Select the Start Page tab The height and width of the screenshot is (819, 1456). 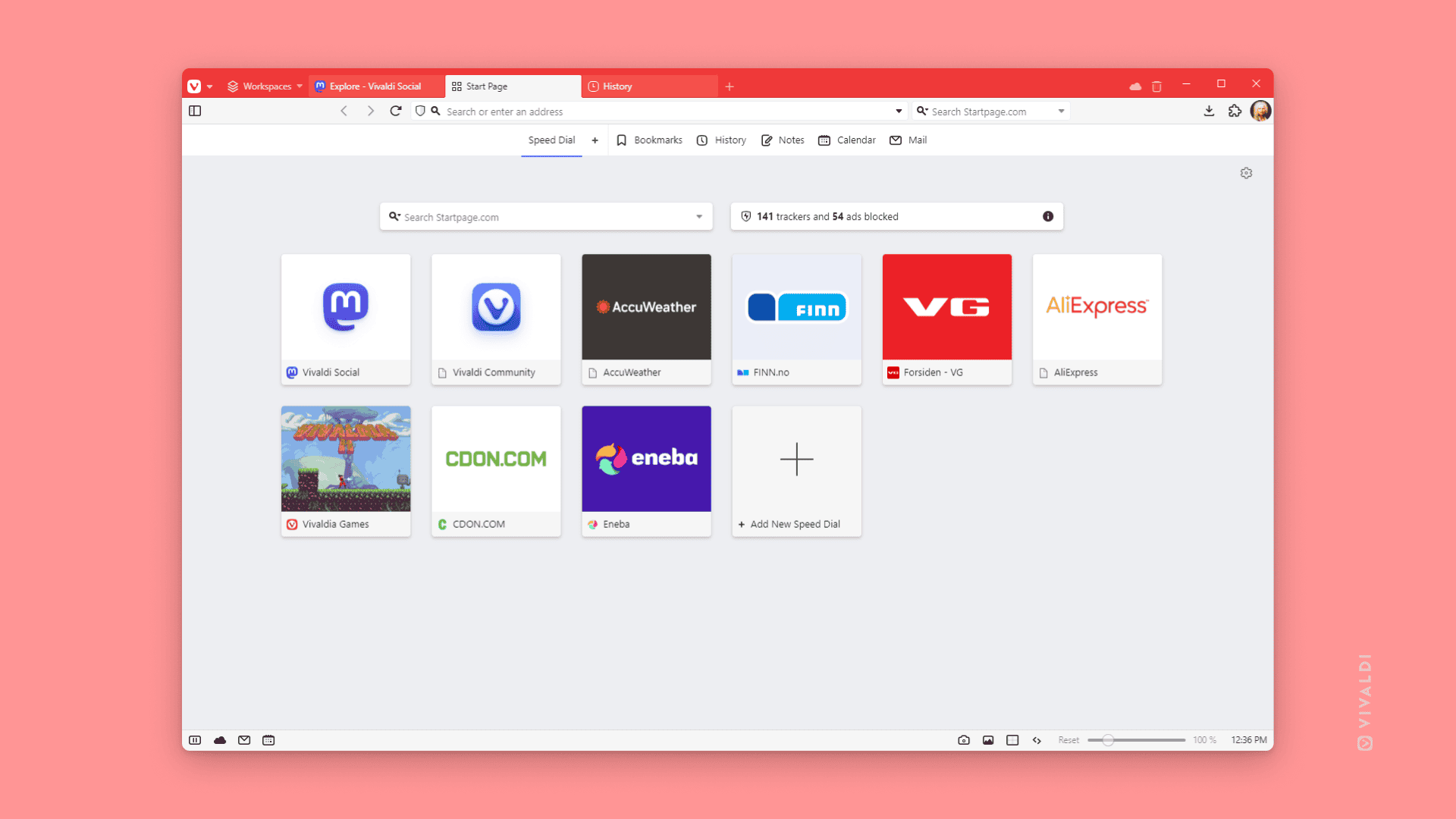513,86
